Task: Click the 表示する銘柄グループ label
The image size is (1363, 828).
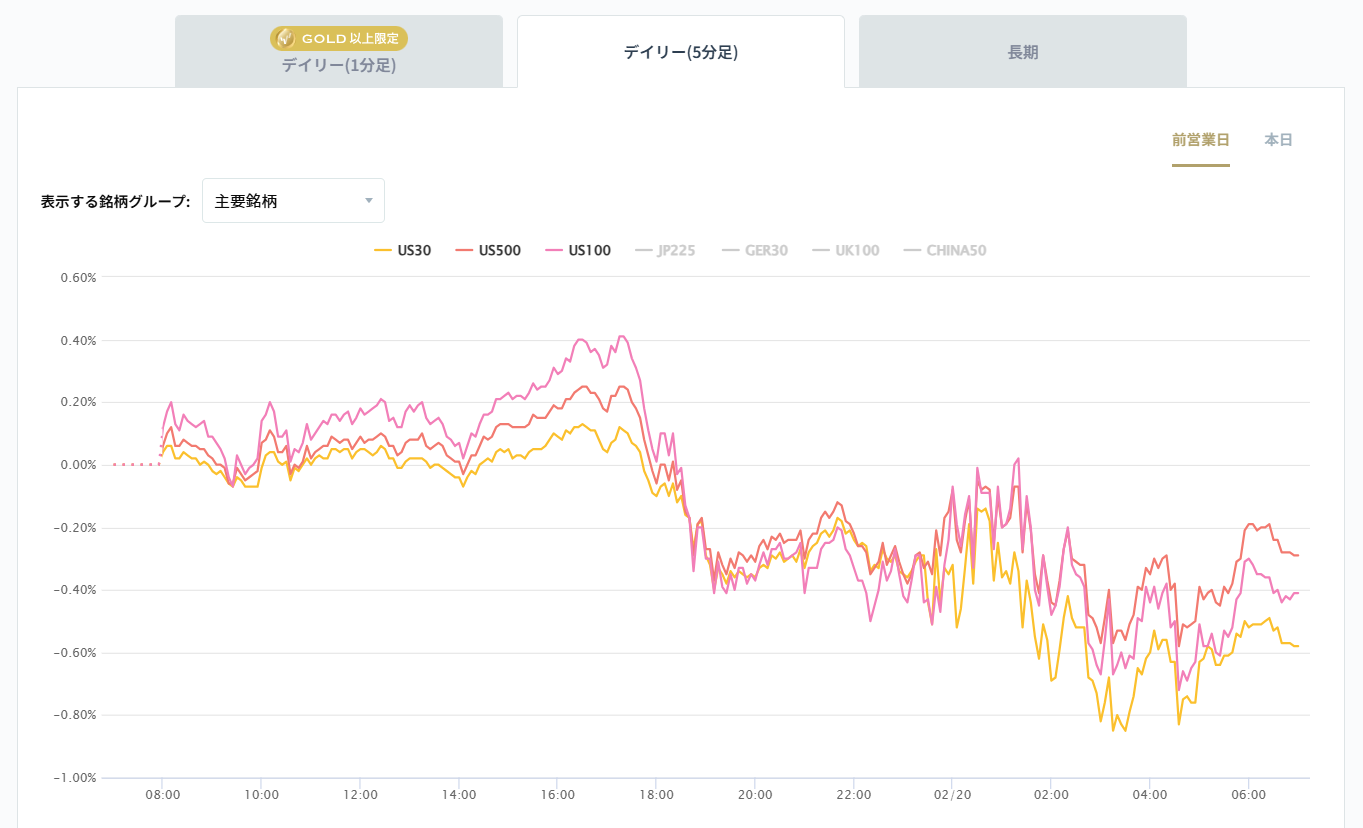Action: (115, 201)
